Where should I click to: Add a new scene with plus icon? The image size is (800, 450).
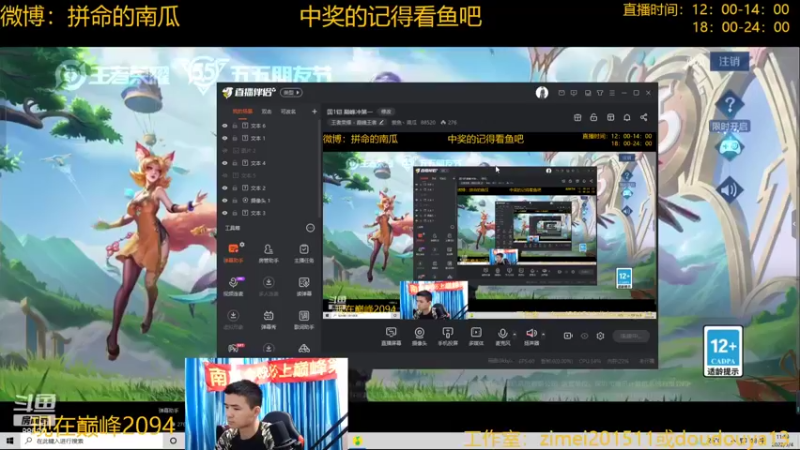point(314,111)
